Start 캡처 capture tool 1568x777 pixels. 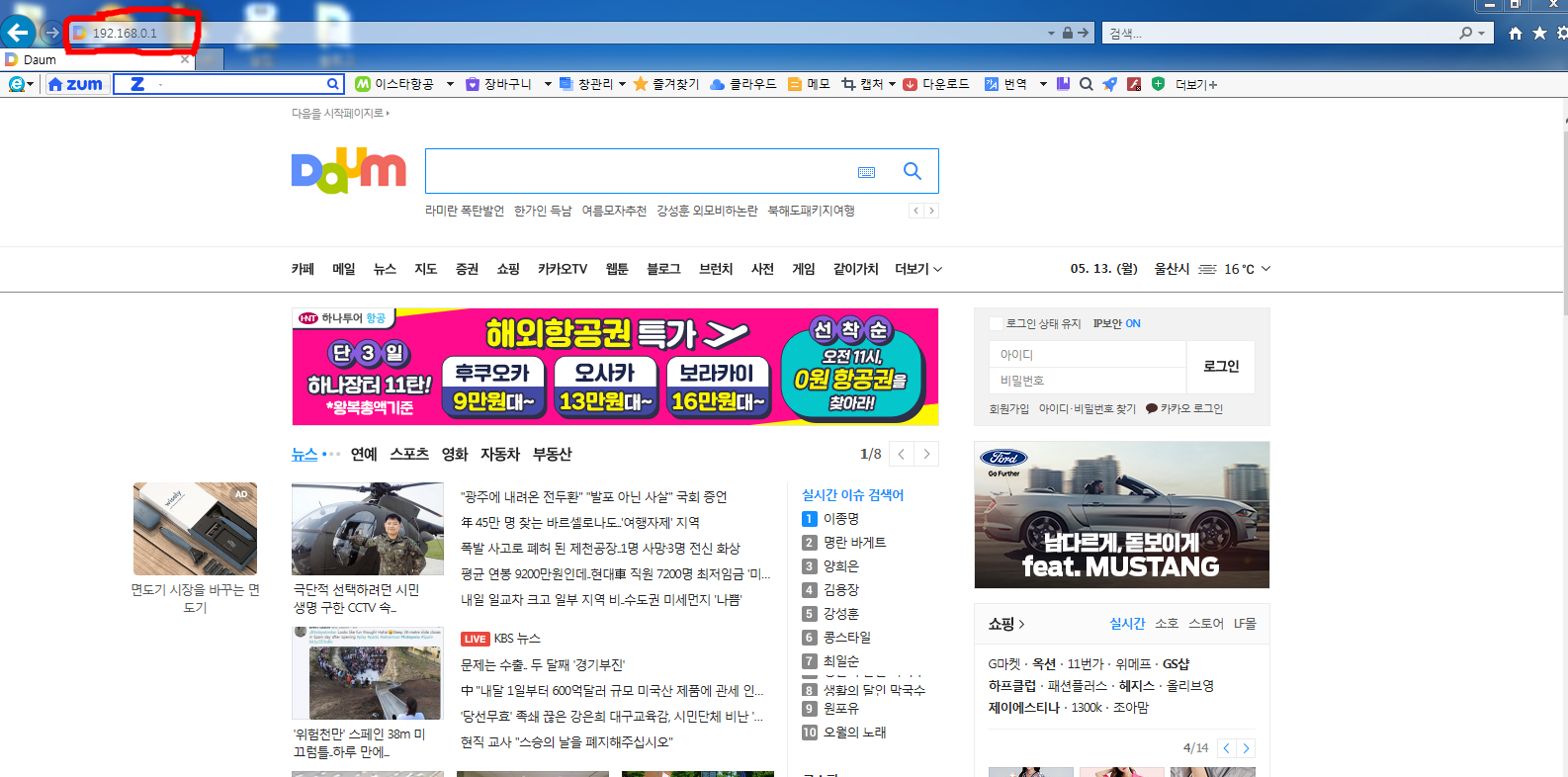(x=862, y=84)
